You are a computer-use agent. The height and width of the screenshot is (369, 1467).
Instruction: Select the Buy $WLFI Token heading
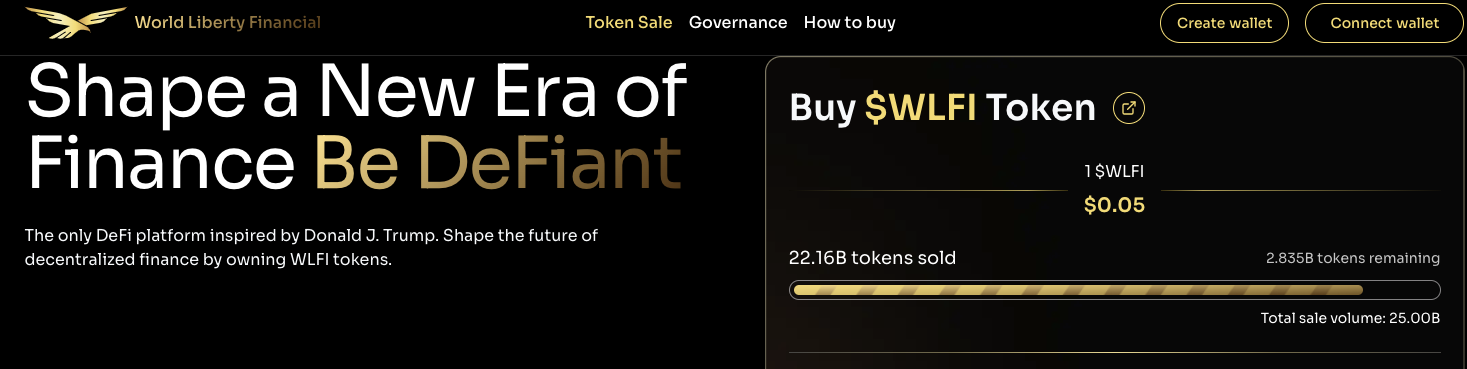943,108
